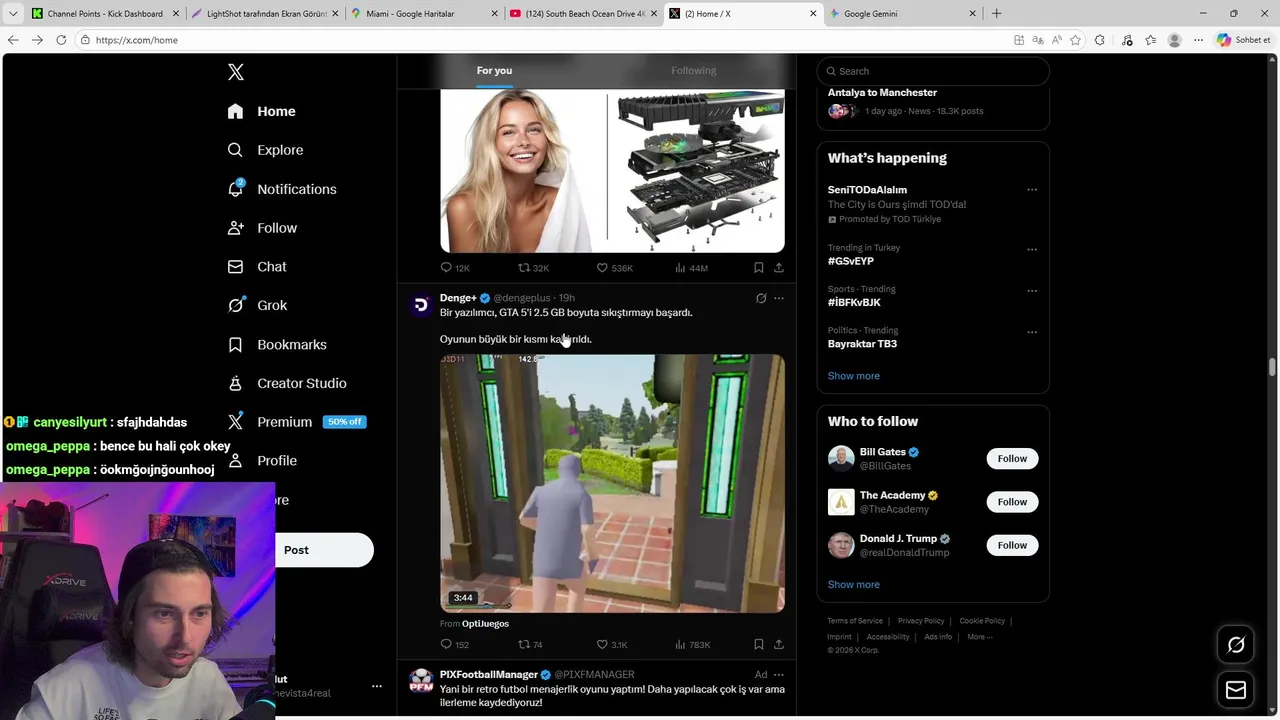Image resolution: width=1280 pixels, height=720 pixels.
Task: Open more options for SeniTODaAlalım promoted trend
Action: click(x=1032, y=190)
